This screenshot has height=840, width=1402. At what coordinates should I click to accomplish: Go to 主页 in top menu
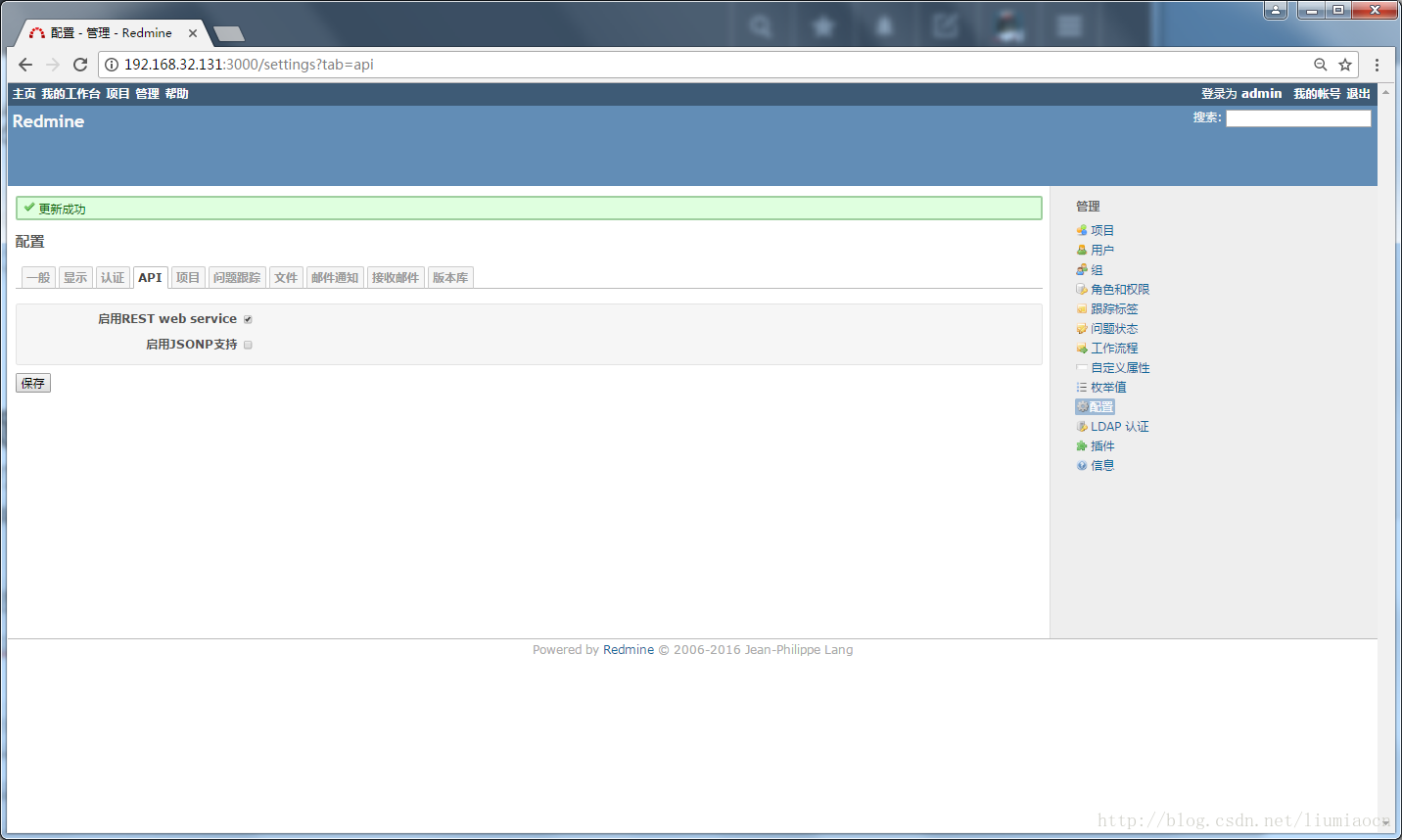(x=24, y=94)
